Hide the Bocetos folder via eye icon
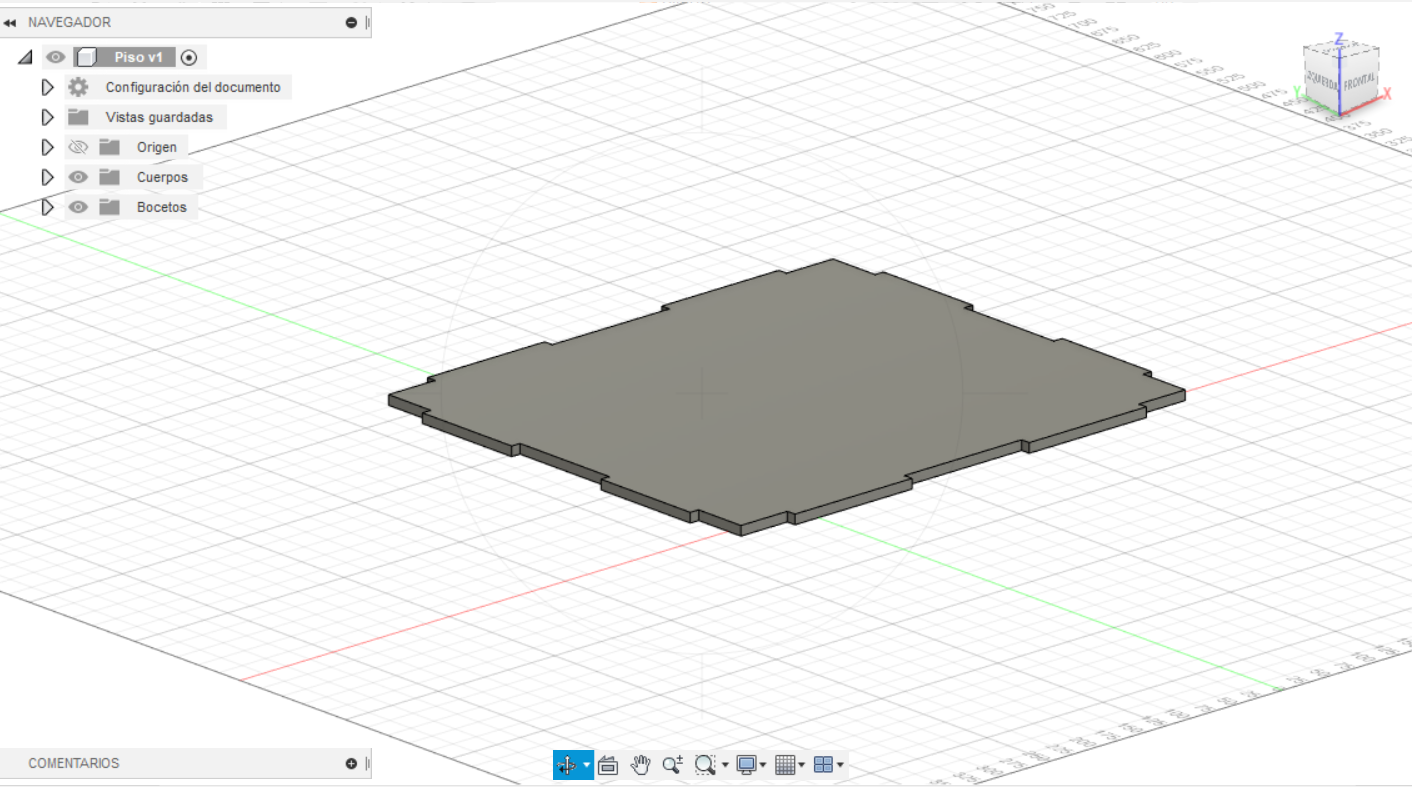Viewport: 1412px width, 787px height. coord(78,207)
